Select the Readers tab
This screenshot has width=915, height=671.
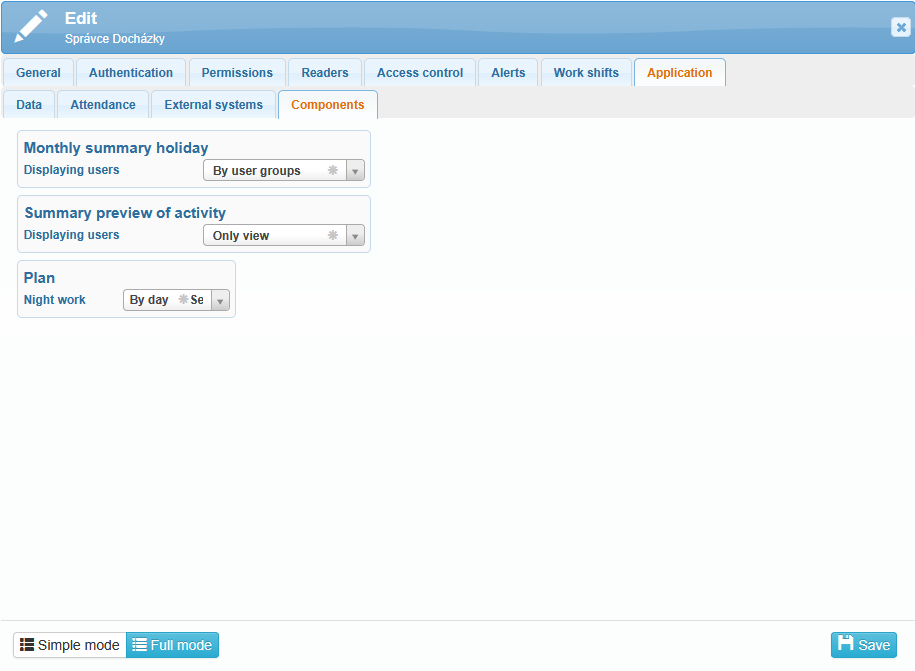[x=324, y=73]
